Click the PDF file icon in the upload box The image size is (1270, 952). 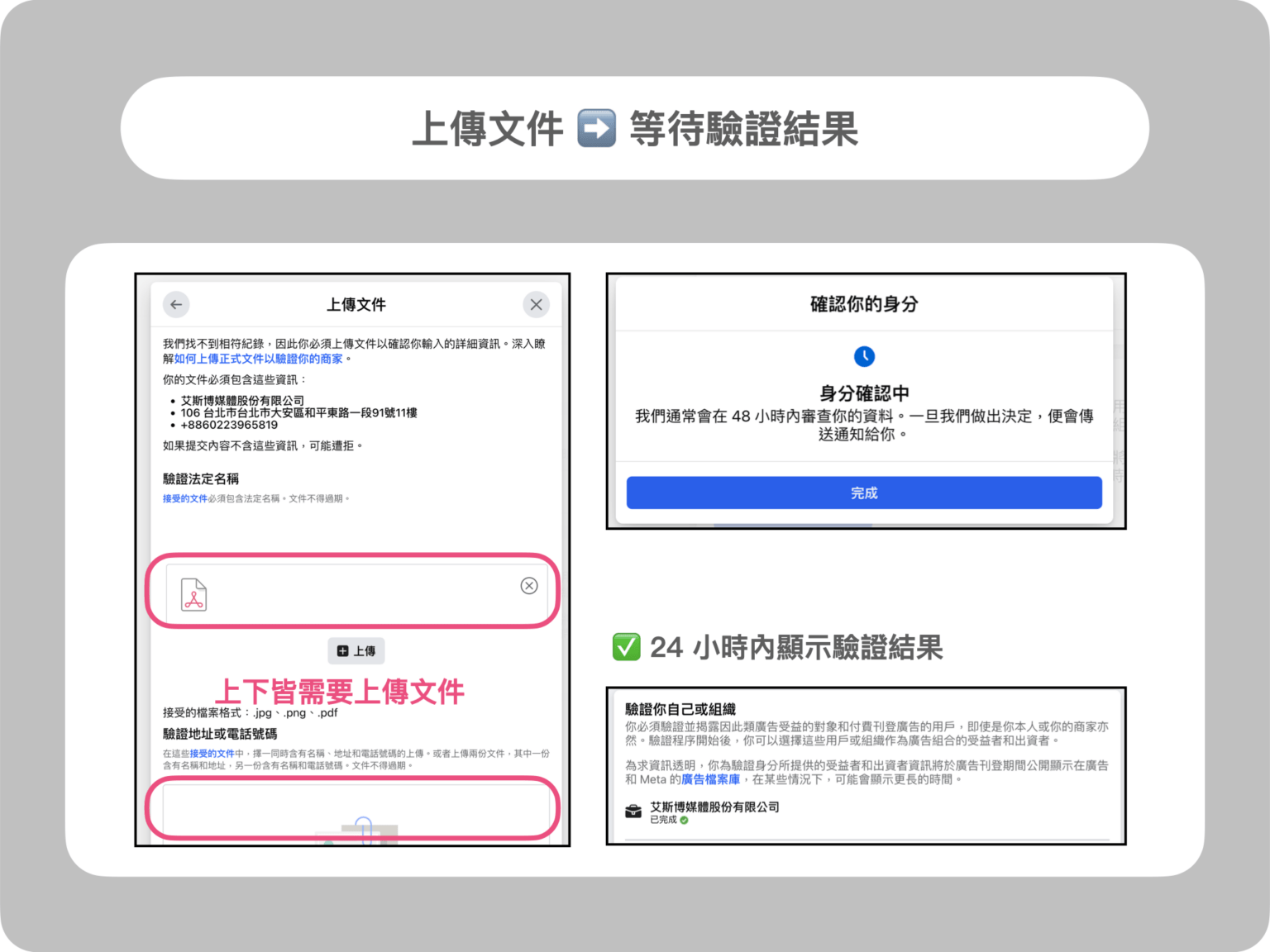coord(195,593)
